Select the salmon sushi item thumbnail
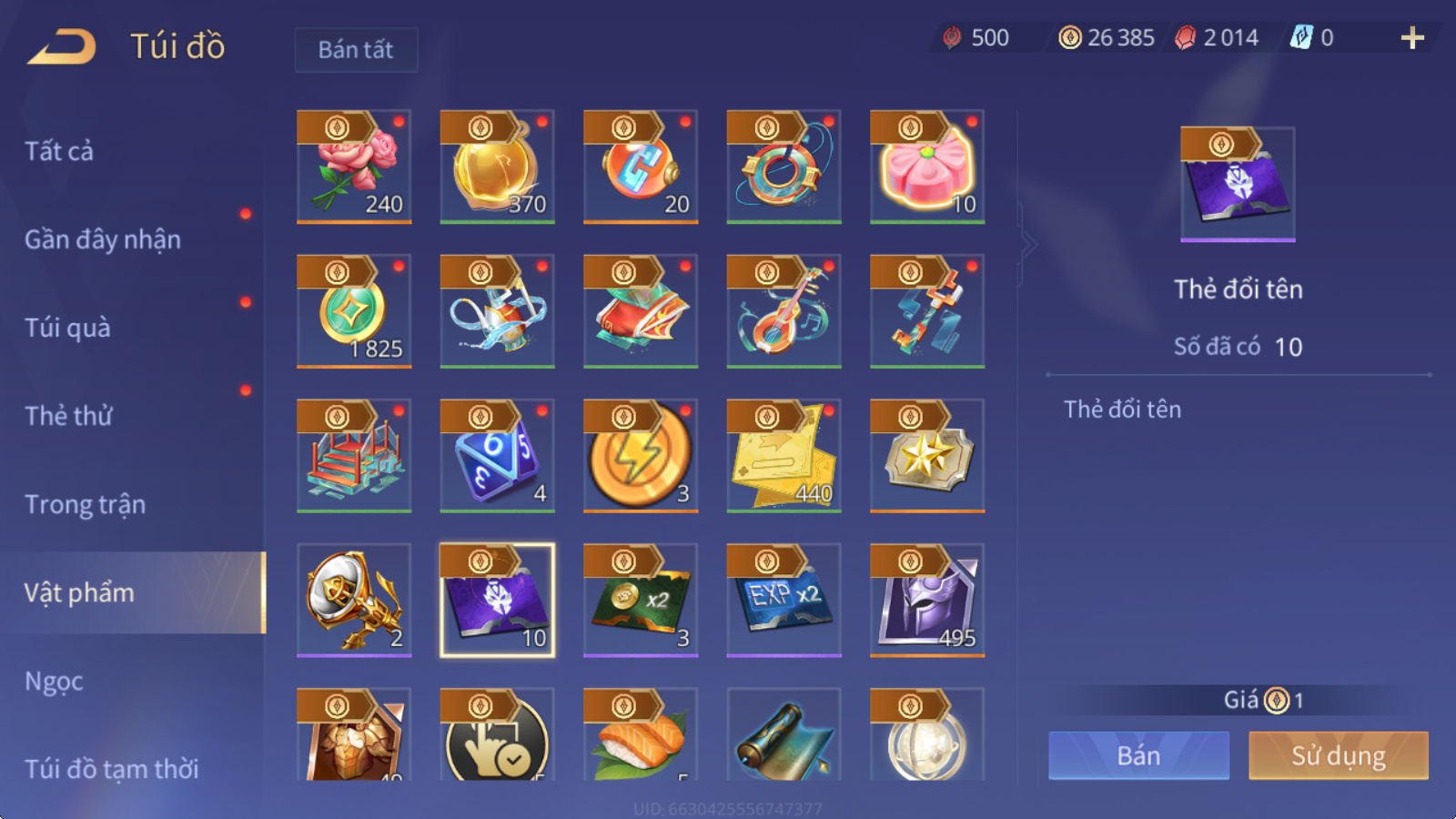Viewport: 1456px width, 819px height. coord(641,734)
